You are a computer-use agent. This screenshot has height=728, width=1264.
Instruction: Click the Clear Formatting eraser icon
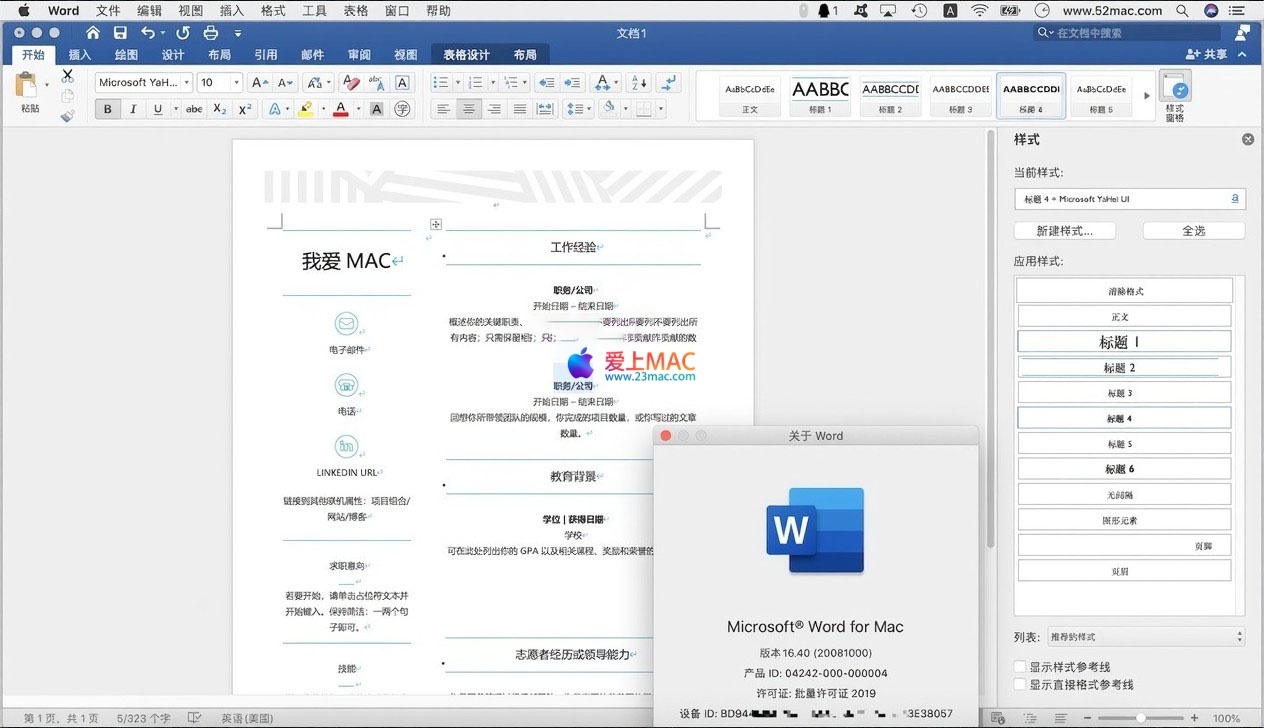[x=350, y=83]
